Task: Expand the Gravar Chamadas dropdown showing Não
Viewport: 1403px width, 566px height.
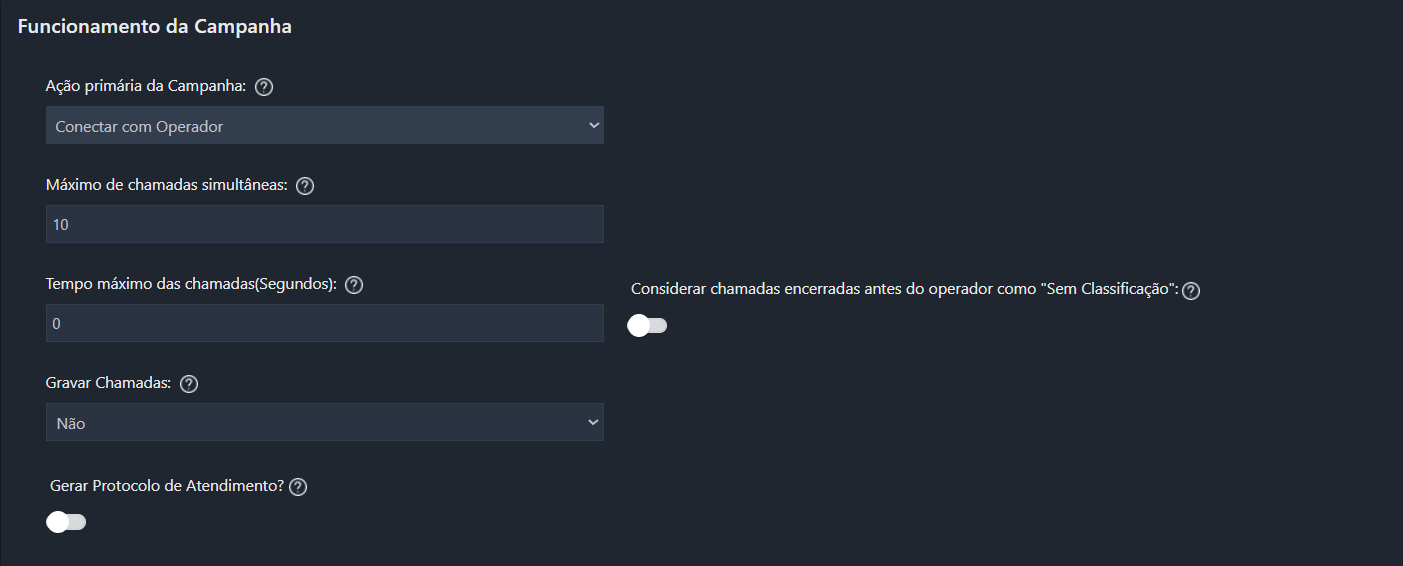Action: click(x=324, y=423)
